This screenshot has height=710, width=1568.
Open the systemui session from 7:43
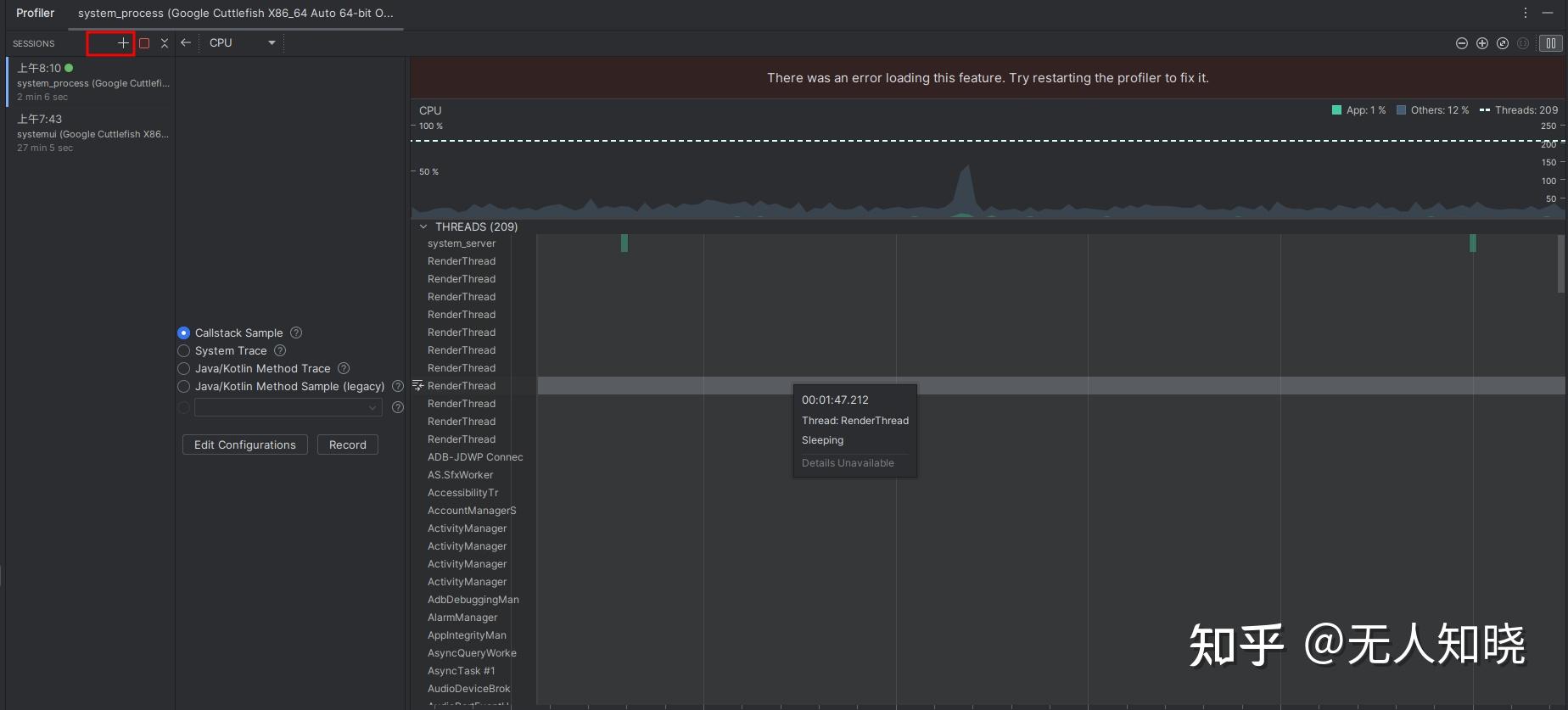click(x=92, y=133)
